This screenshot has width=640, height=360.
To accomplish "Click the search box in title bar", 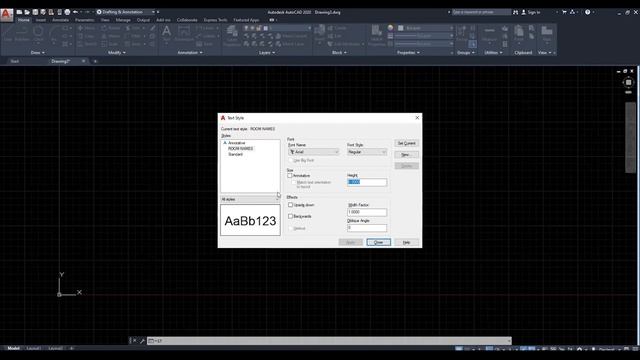I will (x=481, y=12).
